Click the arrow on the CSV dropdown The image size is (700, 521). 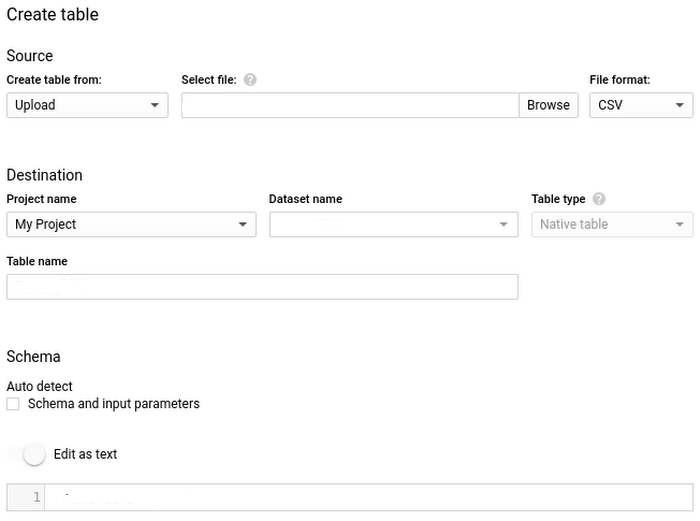[x=680, y=105]
